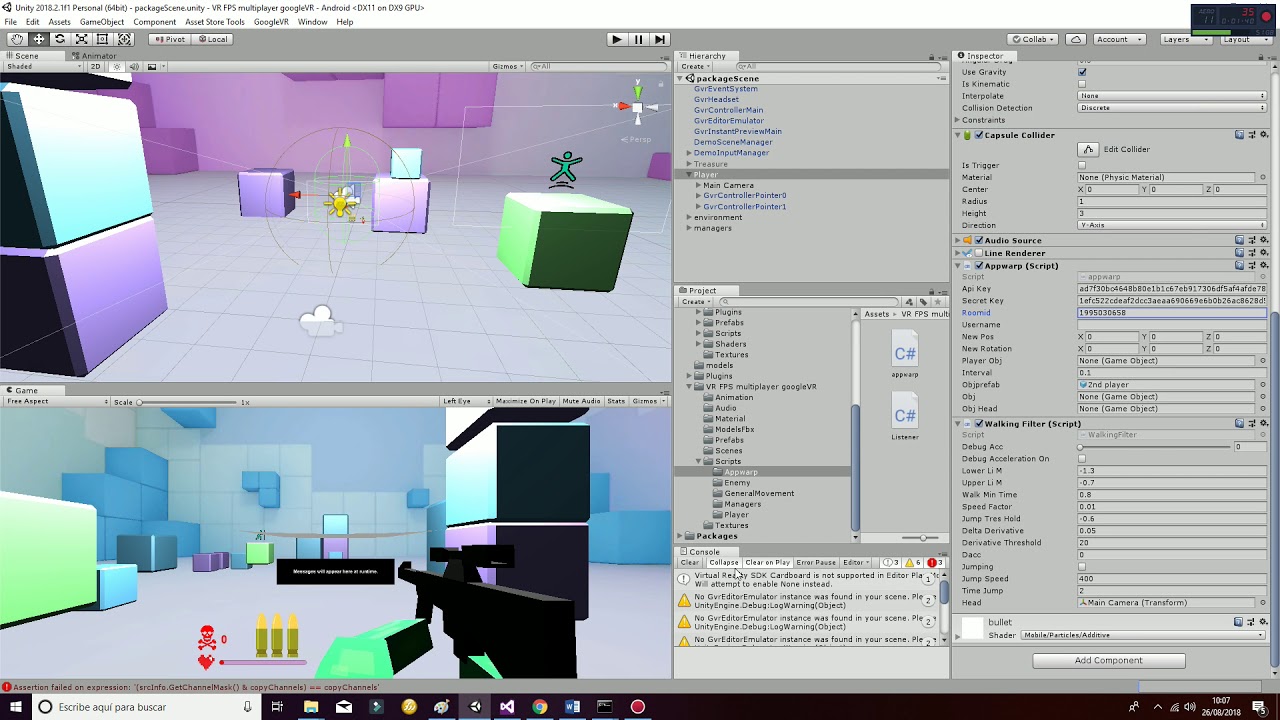The width and height of the screenshot is (1280, 720).
Task: Toggle Use Gravity checkbox
Action: tap(1082, 72)
